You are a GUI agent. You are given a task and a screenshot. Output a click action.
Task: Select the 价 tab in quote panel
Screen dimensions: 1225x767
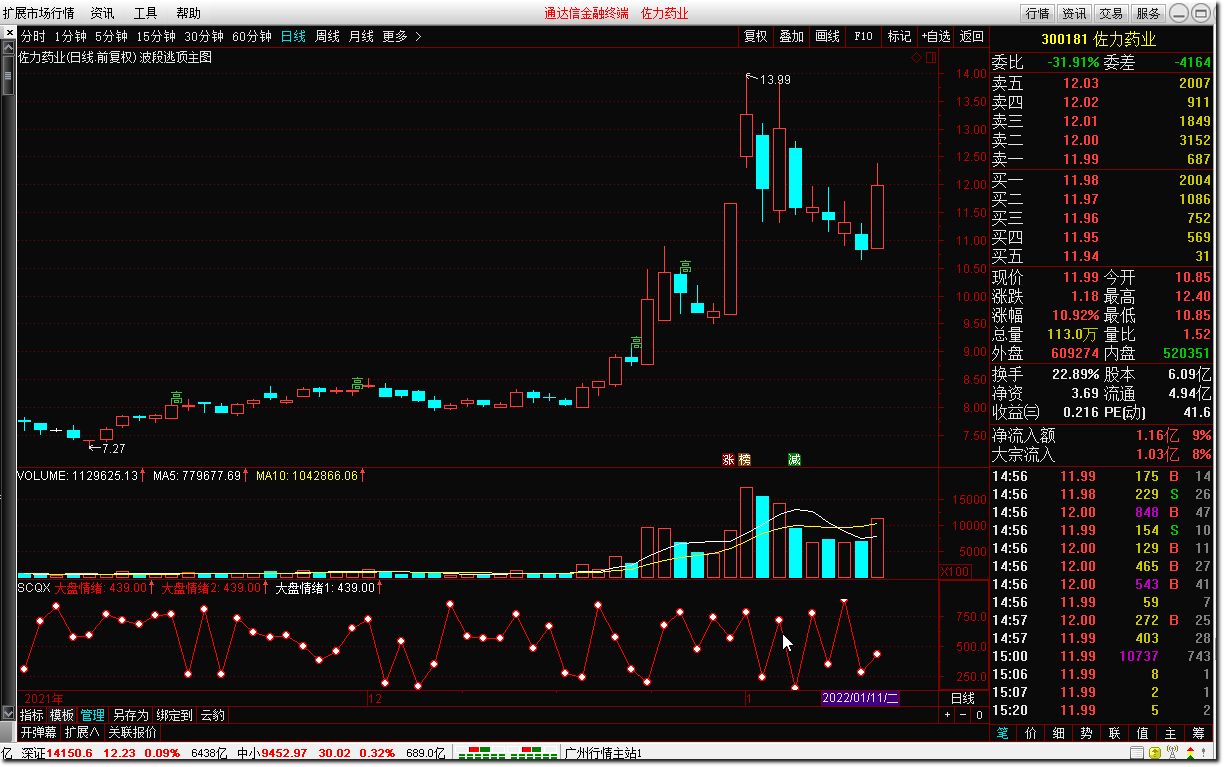click(1031, 733)
